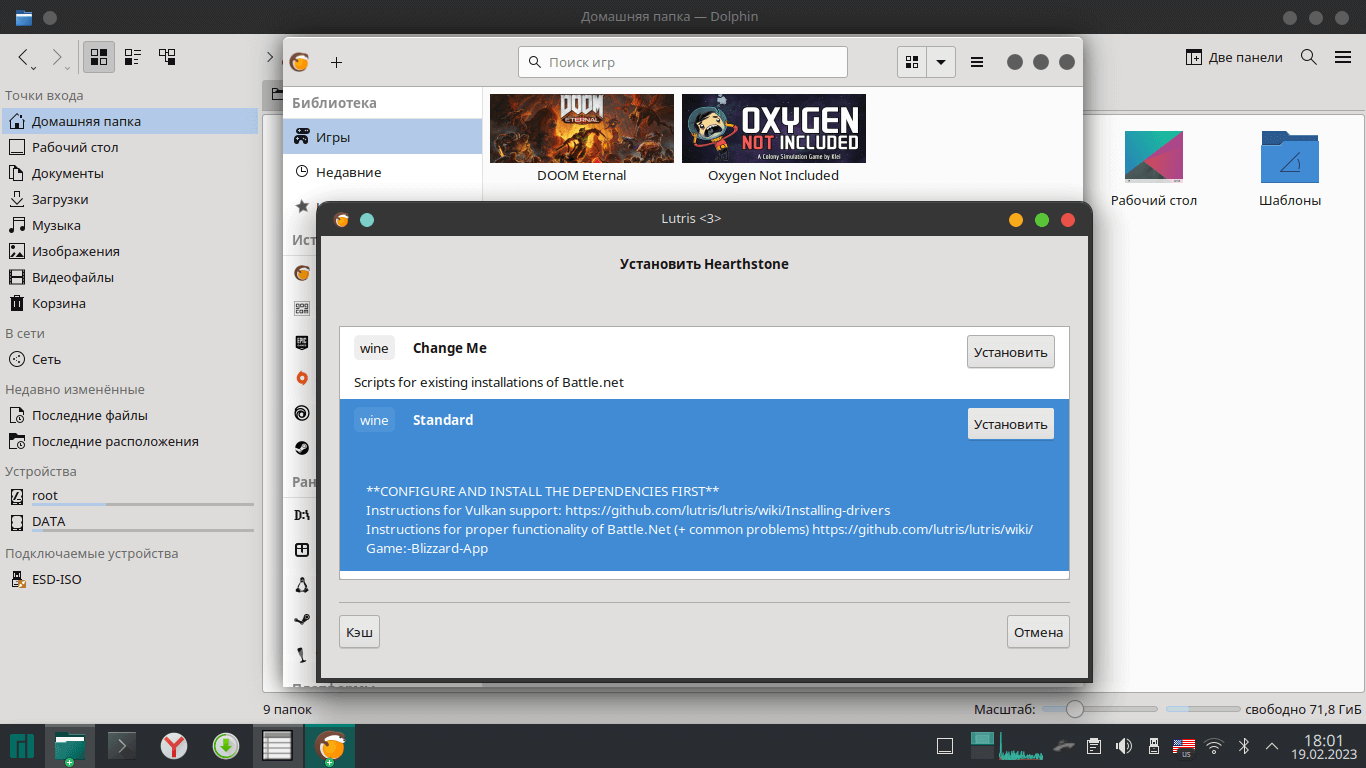This screenshot has height=768, width=1366.
Task: Open Последние файлы in places panel
Action: click(130, 415)
